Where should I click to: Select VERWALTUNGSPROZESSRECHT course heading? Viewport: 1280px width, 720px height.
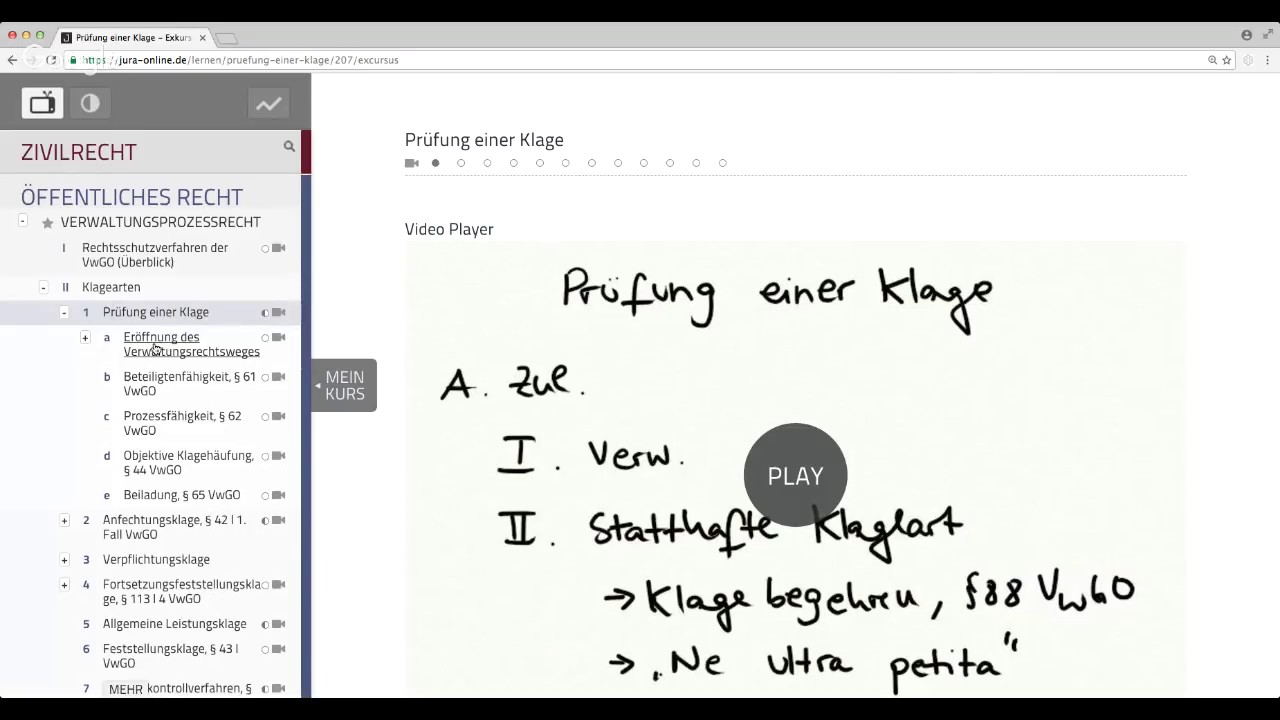tap(160, 222)
